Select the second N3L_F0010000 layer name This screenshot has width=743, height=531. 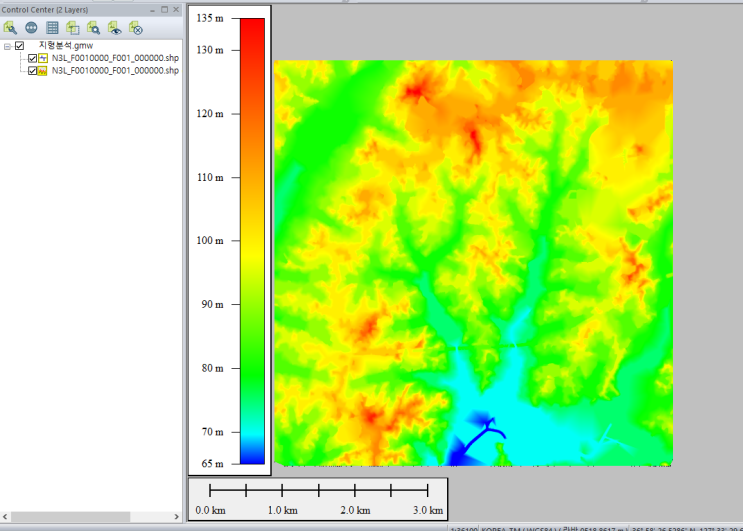coord(115,71)
